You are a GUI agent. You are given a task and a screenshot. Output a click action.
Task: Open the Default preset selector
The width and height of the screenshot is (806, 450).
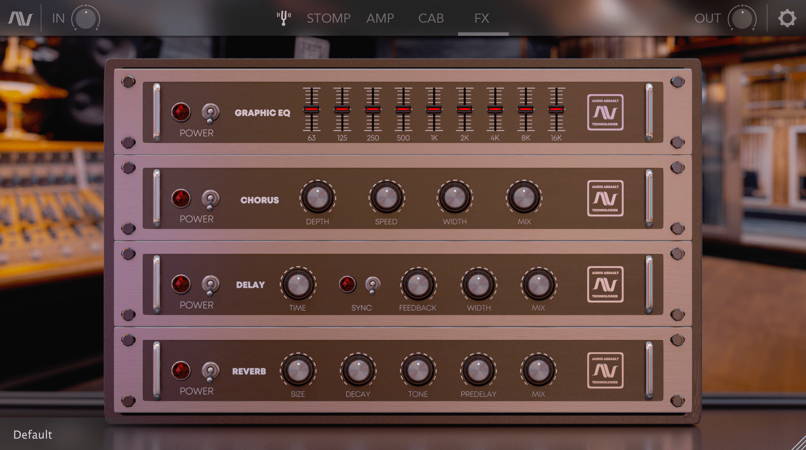[33, 435]
